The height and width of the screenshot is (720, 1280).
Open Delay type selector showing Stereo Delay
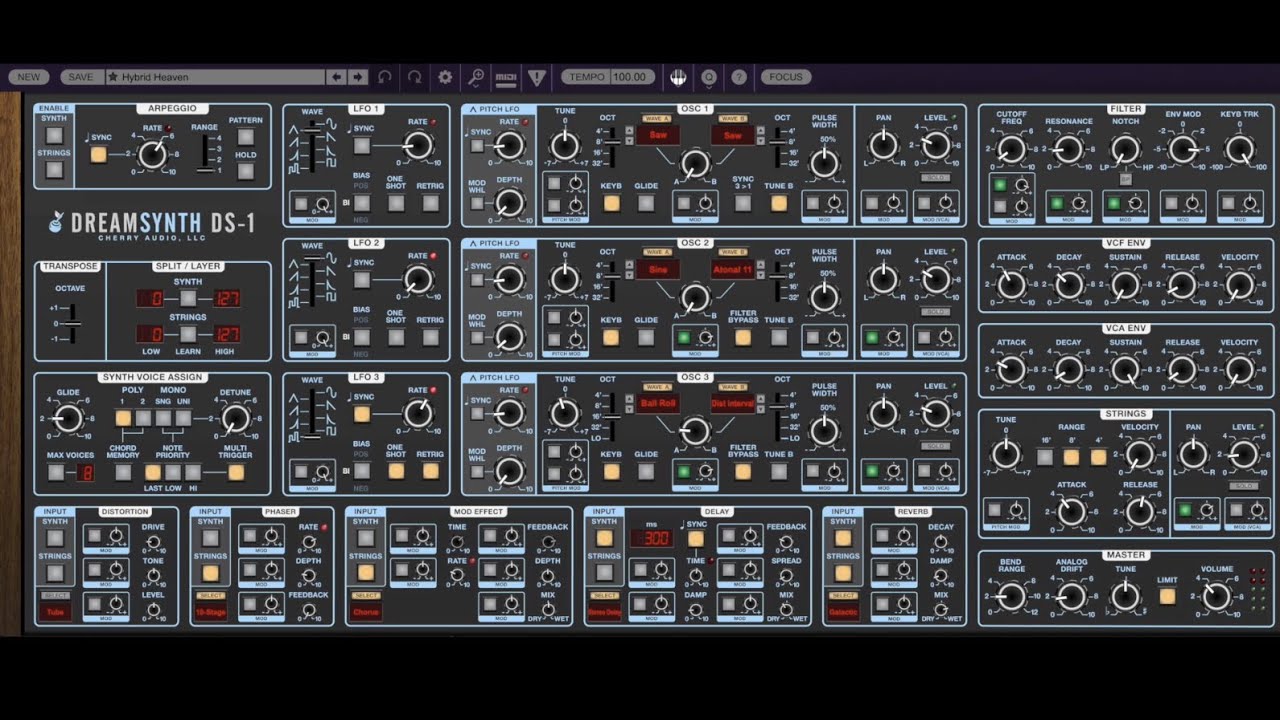(604, 611)
